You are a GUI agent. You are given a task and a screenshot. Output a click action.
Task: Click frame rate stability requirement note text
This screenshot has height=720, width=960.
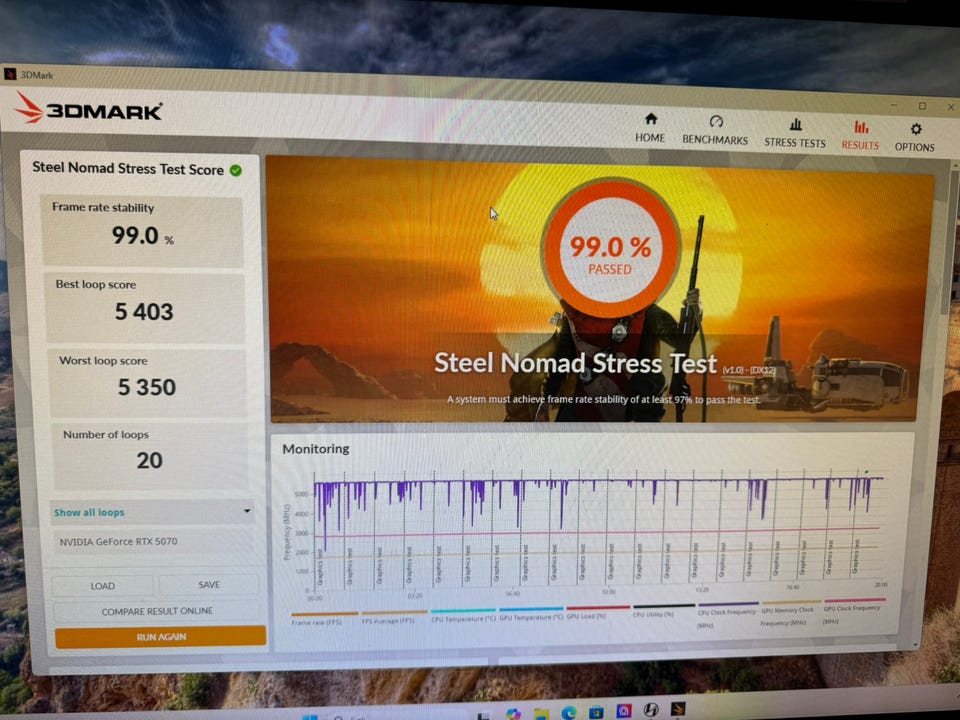pyautogui.click(x=604, y=399)
